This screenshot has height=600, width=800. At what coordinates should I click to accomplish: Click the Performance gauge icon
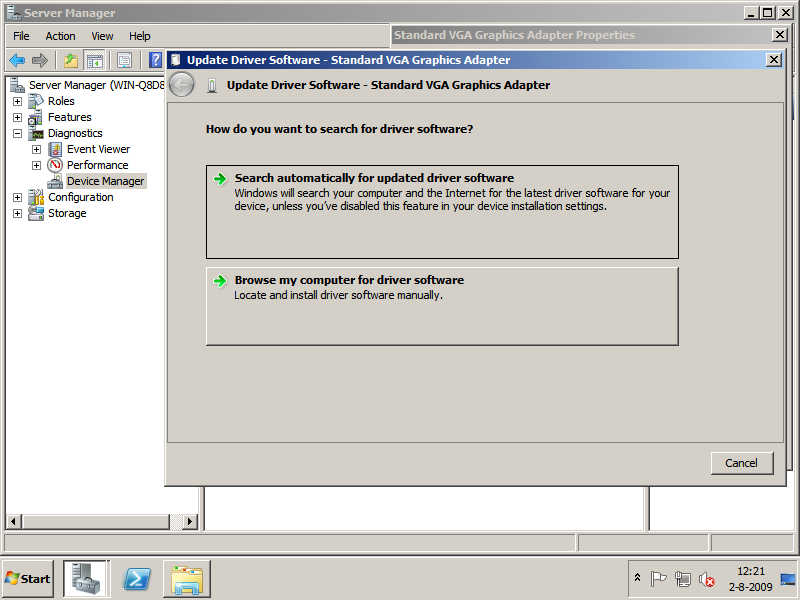click(55, 165)
